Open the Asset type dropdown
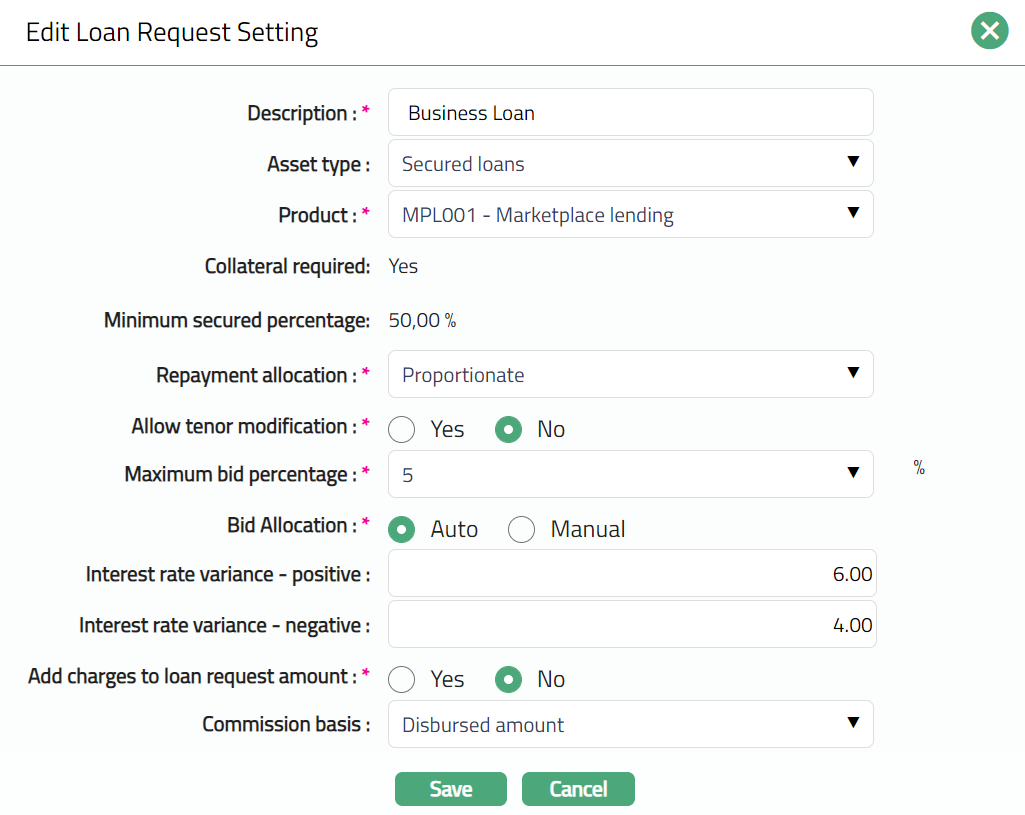 pos(630,164)
